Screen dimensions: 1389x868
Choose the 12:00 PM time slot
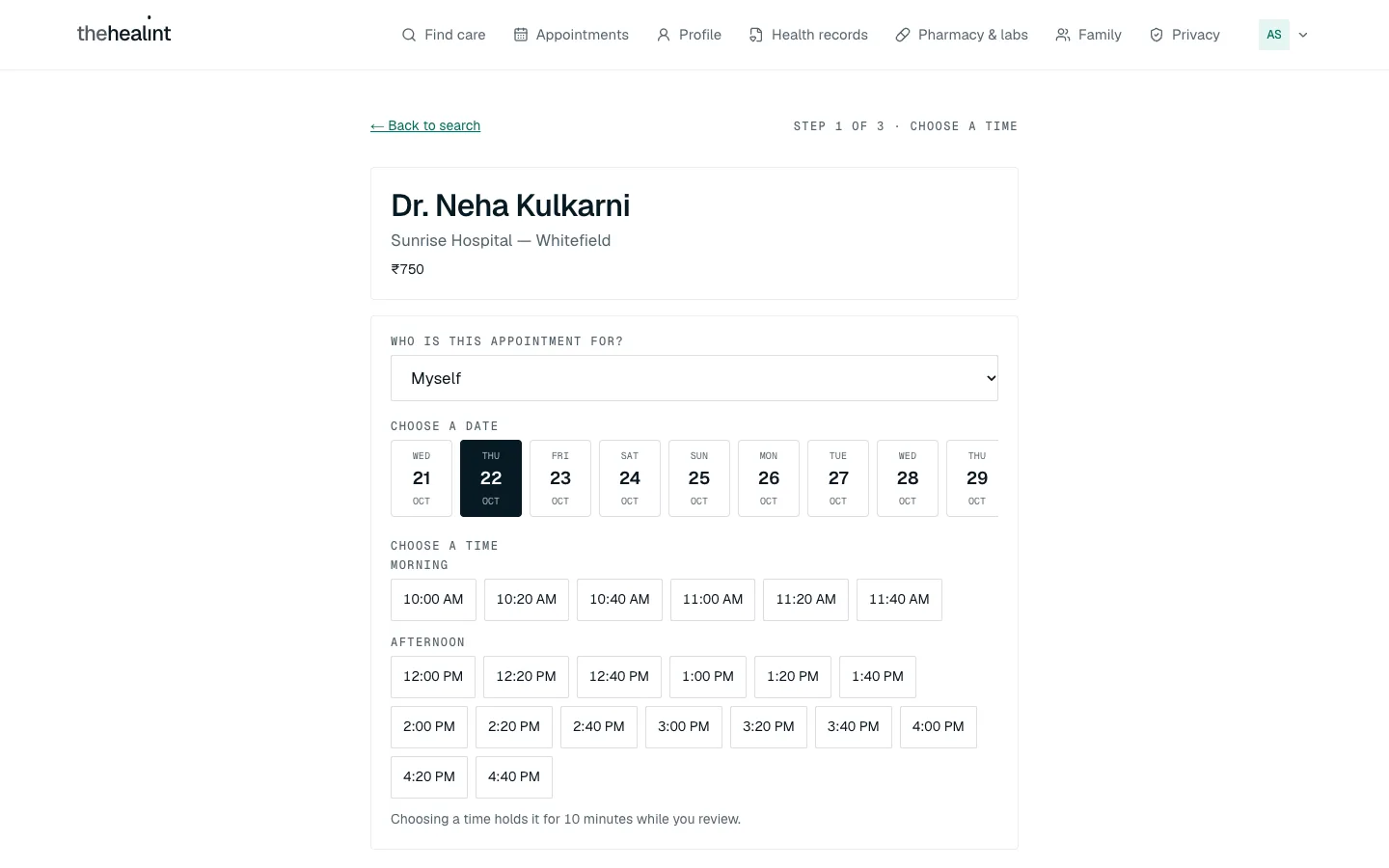point(433,677)
